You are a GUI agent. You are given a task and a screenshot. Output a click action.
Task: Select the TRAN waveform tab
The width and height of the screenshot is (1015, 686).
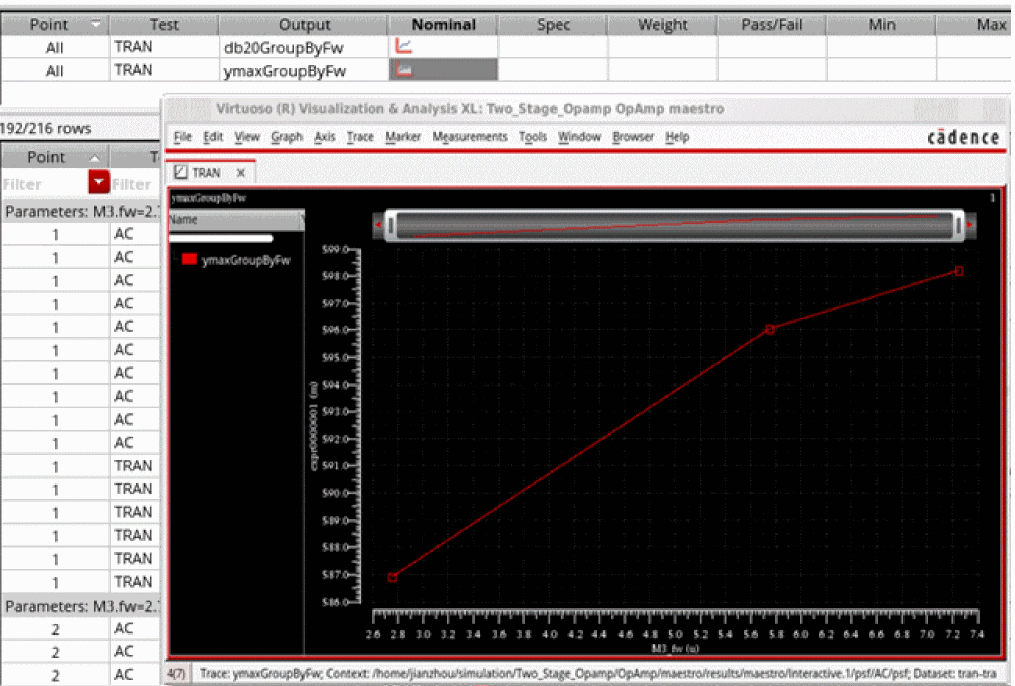[x=205, y=173]
